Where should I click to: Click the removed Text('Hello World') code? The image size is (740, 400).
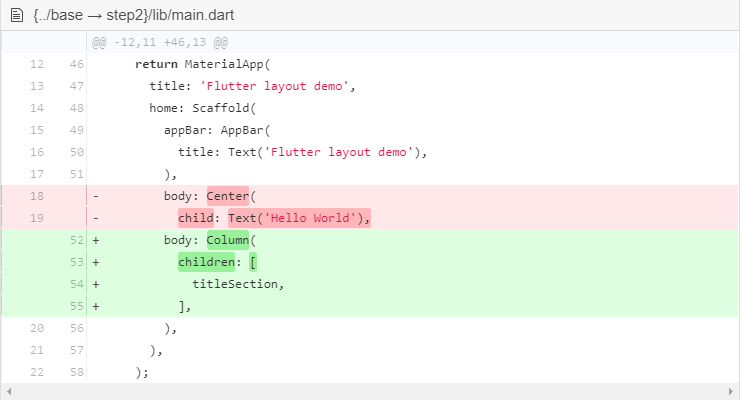click(299, 218)
